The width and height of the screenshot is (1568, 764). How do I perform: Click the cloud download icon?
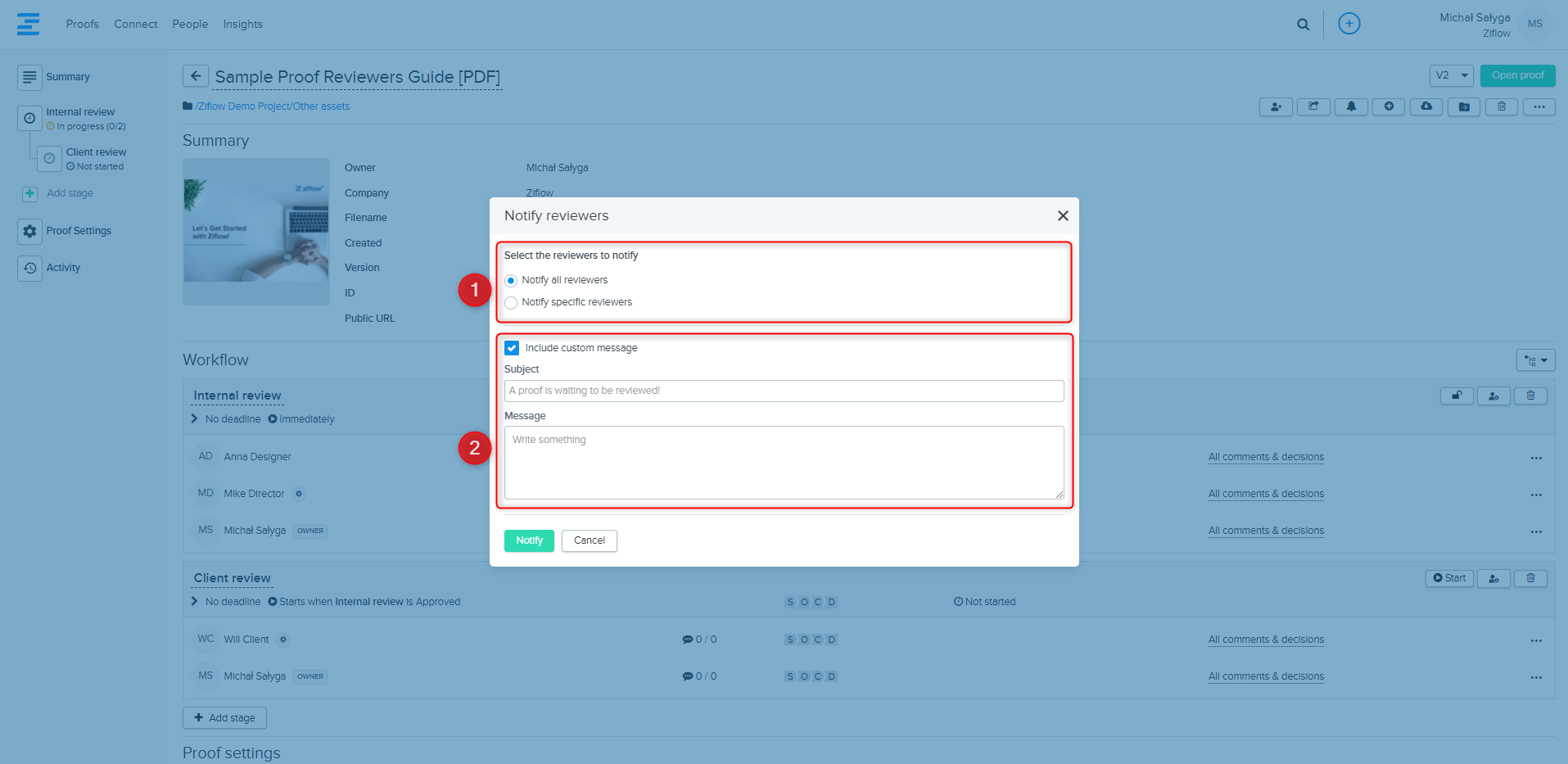click(1426, 106)
